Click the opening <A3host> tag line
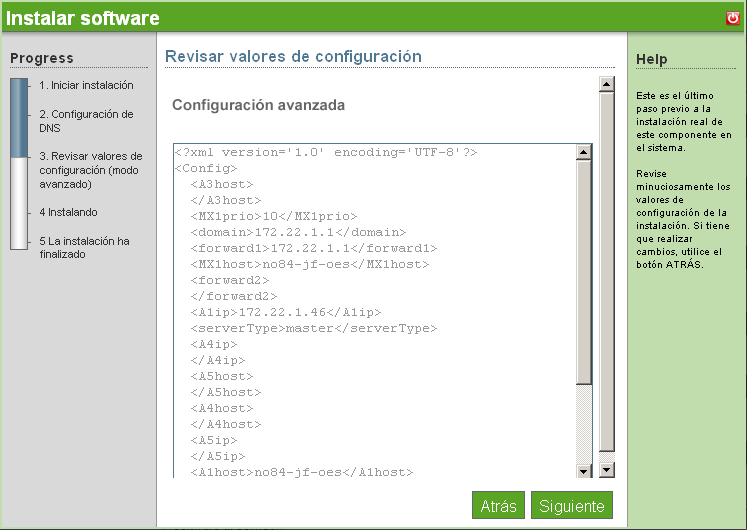Viewport: 747px width, 530px height. click(x=222, y=184)
